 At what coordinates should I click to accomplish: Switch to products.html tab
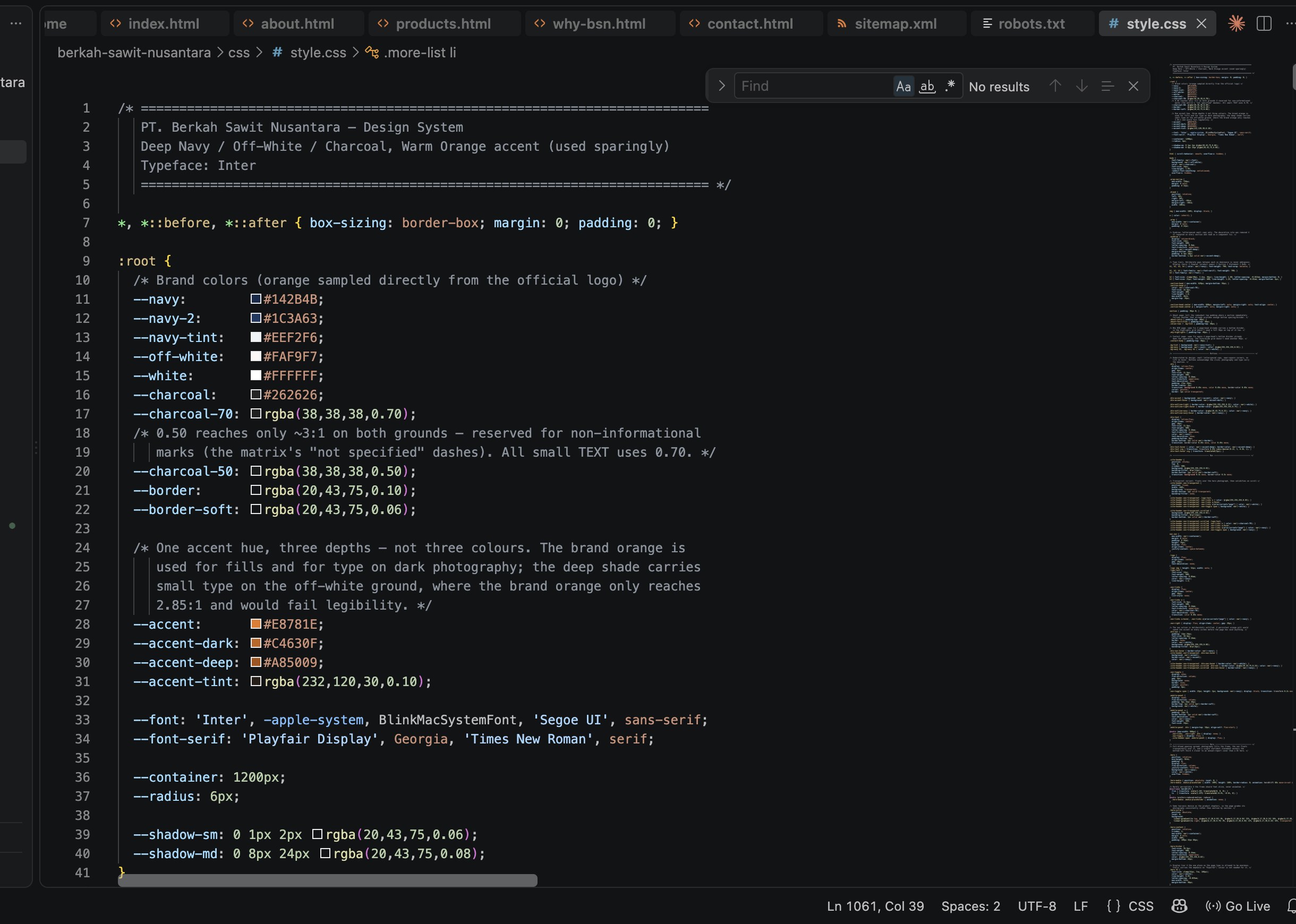point(445,23)
